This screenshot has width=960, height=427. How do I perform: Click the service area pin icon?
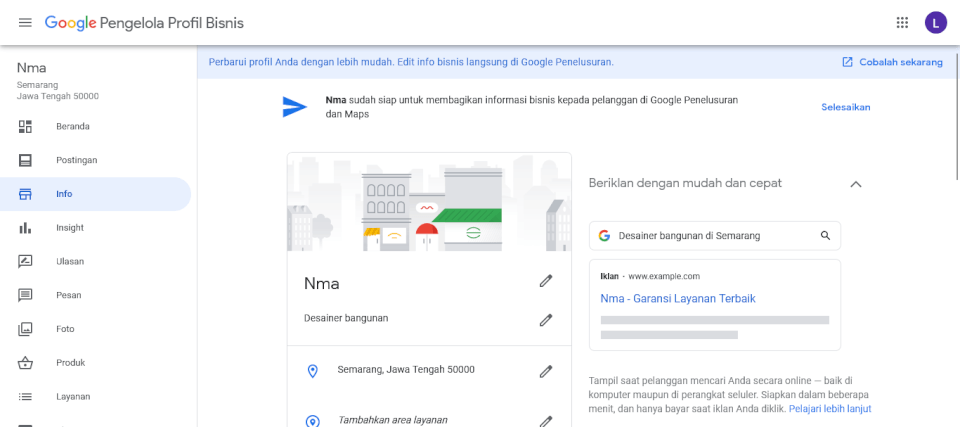(x=312, y=421)
